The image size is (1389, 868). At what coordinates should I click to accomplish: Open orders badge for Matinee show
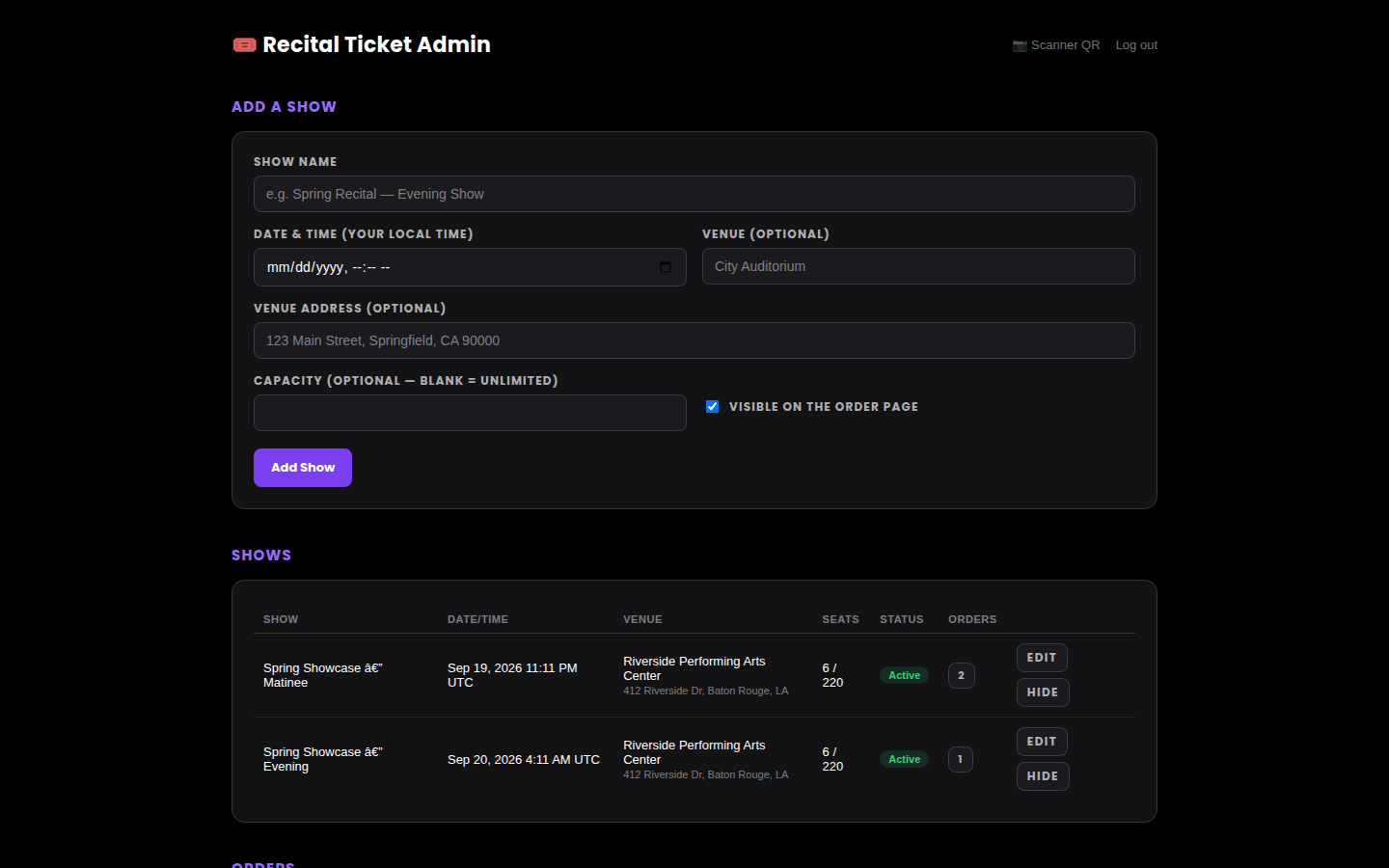click(x=962, y=675)
